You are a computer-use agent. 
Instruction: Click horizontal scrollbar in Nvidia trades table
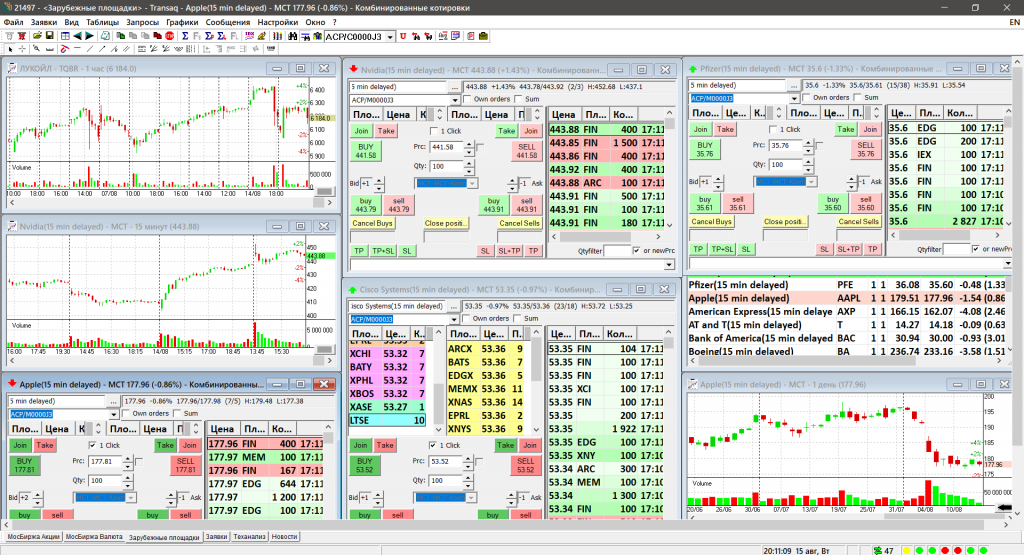tap(606, 236)
